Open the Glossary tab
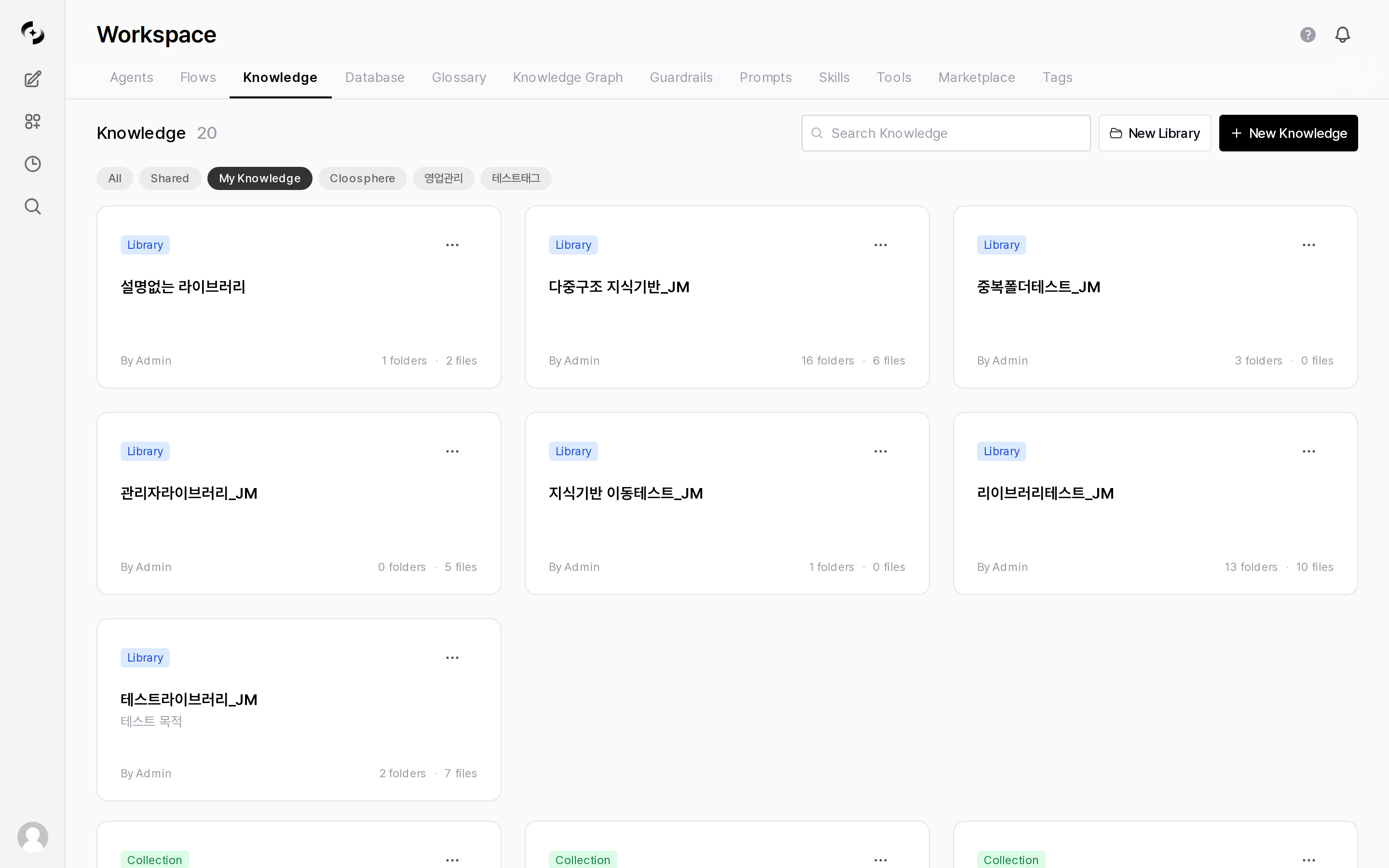This screenshot has width=1389, height=868. [459, 78]
